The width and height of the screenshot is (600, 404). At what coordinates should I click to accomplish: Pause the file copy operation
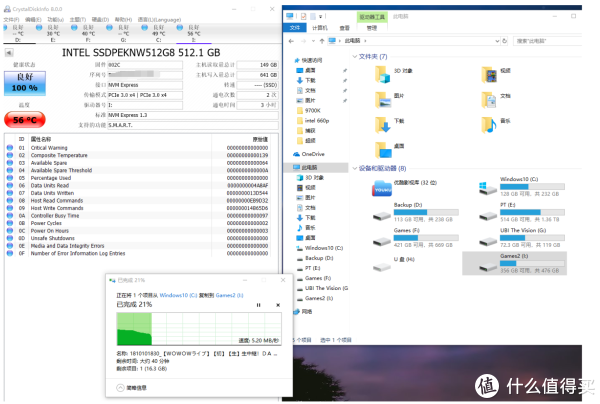click(x=259, y=305)
